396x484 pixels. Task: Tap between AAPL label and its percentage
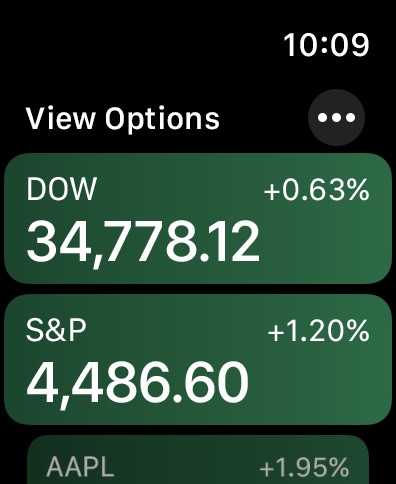coord(187,467)
